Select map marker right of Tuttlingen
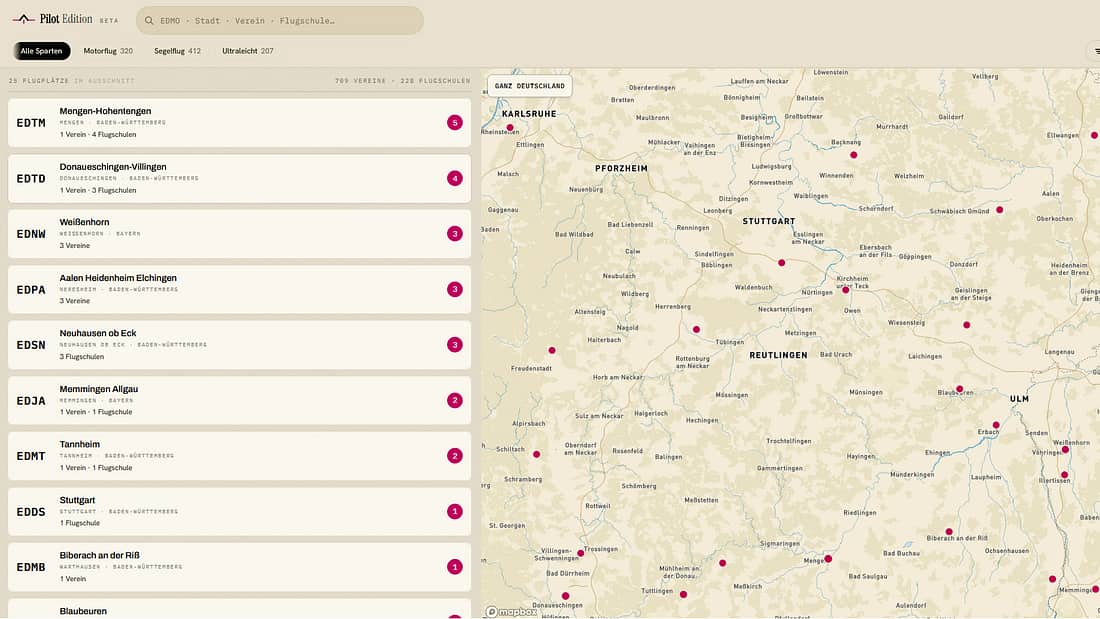1100x619 pixels. 683,594
